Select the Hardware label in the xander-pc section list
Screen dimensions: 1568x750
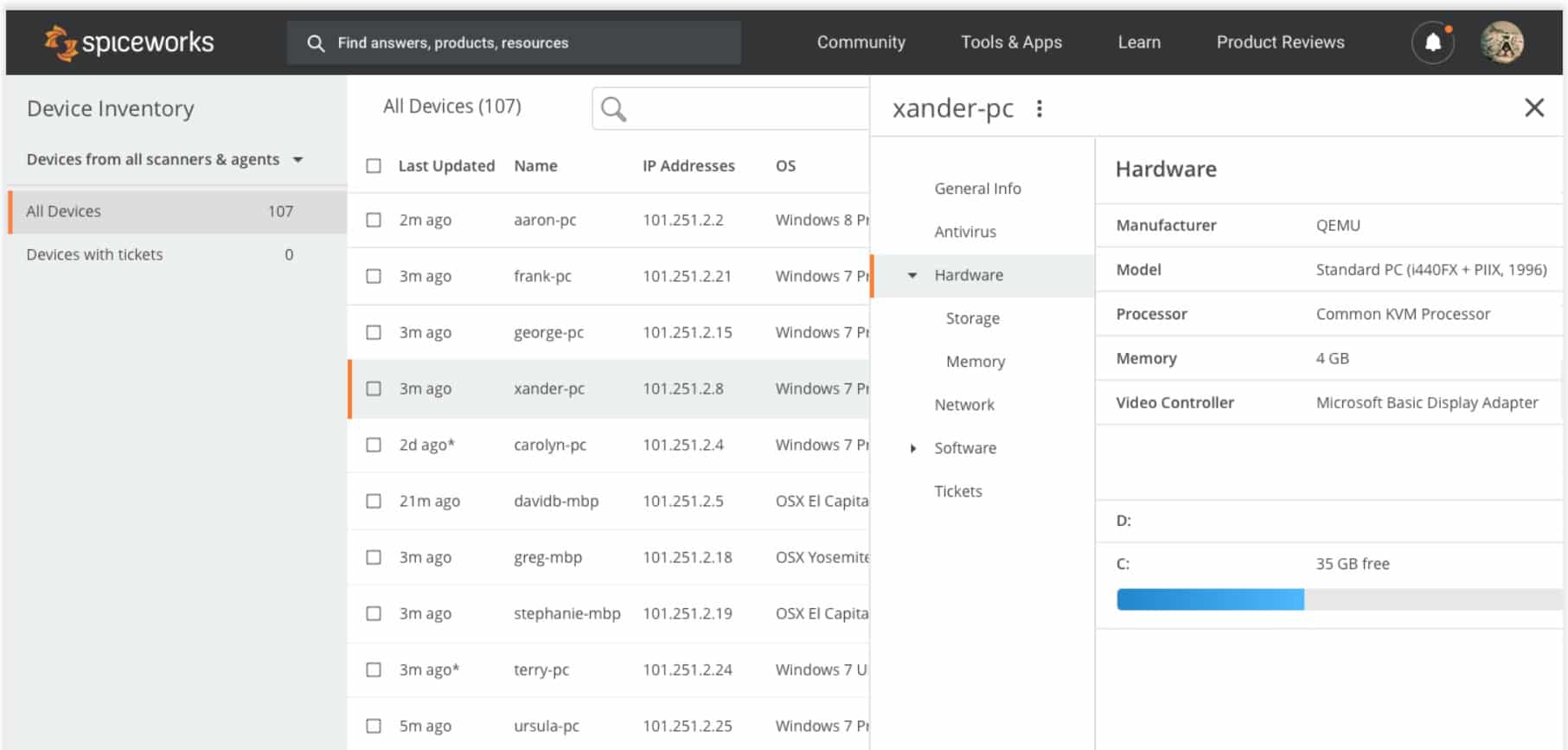[x=969, y=275]
